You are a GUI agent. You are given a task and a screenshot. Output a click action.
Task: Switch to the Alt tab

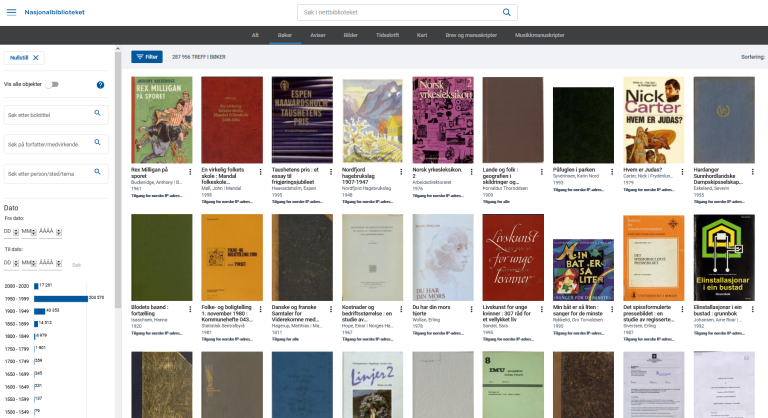255,35
